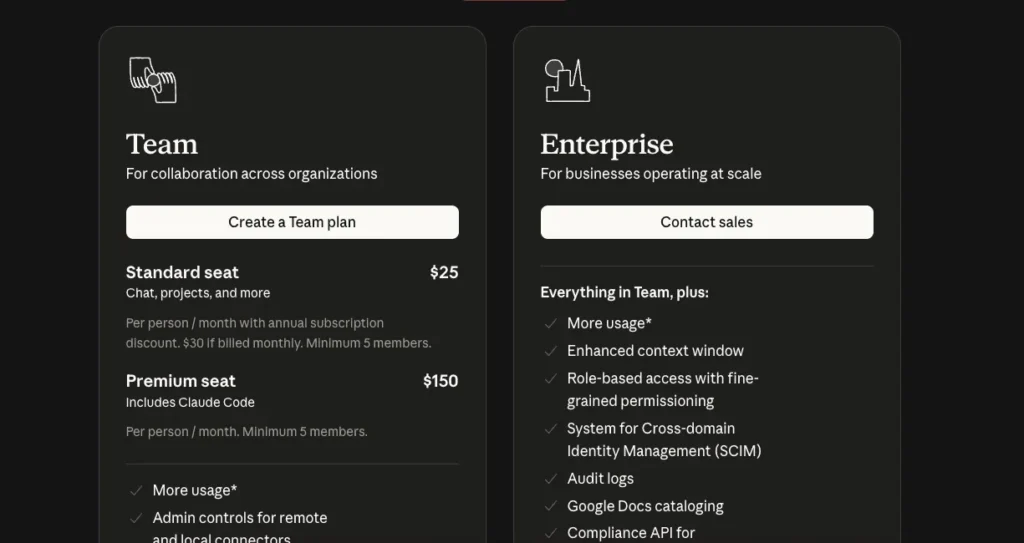Click the Enterprise plan building icon

[x=566, y=80]
